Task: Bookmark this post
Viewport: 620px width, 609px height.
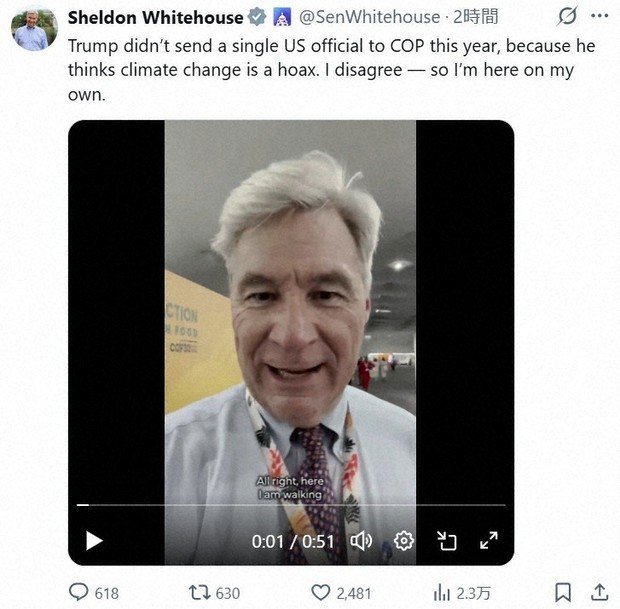Action: click(563, 592)
